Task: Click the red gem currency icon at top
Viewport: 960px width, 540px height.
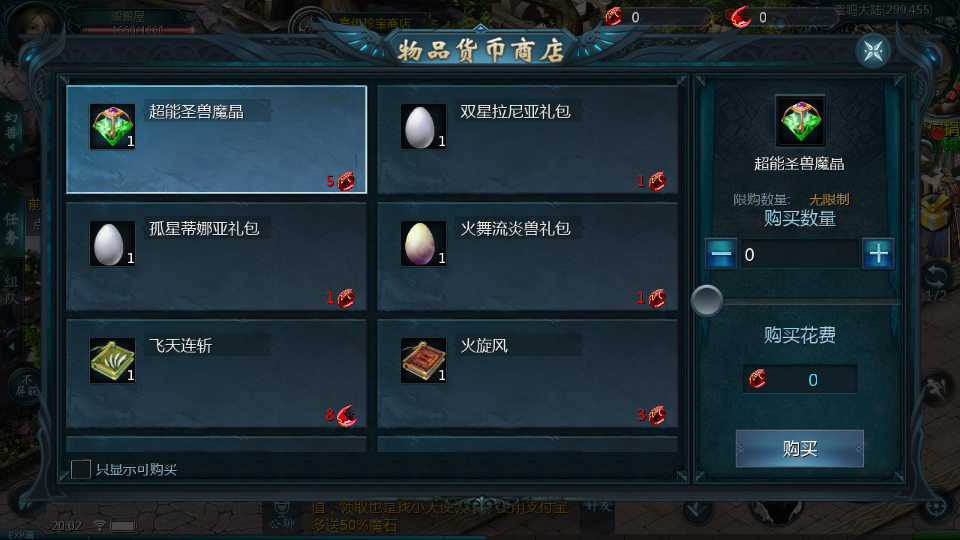Action: (613, 17)
